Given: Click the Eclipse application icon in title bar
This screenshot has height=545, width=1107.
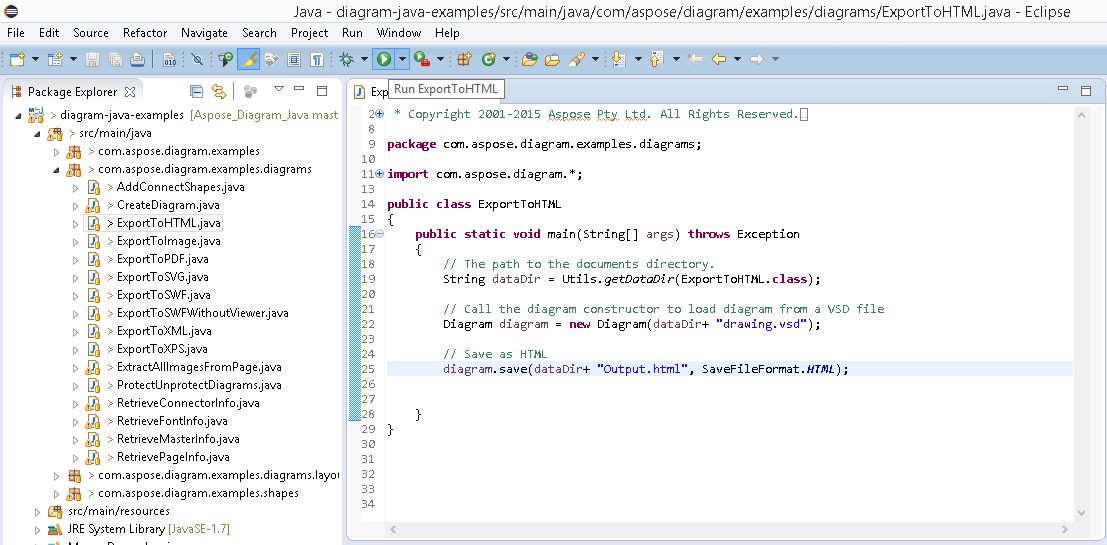Looking at the screenshot, I should [11, 11].
